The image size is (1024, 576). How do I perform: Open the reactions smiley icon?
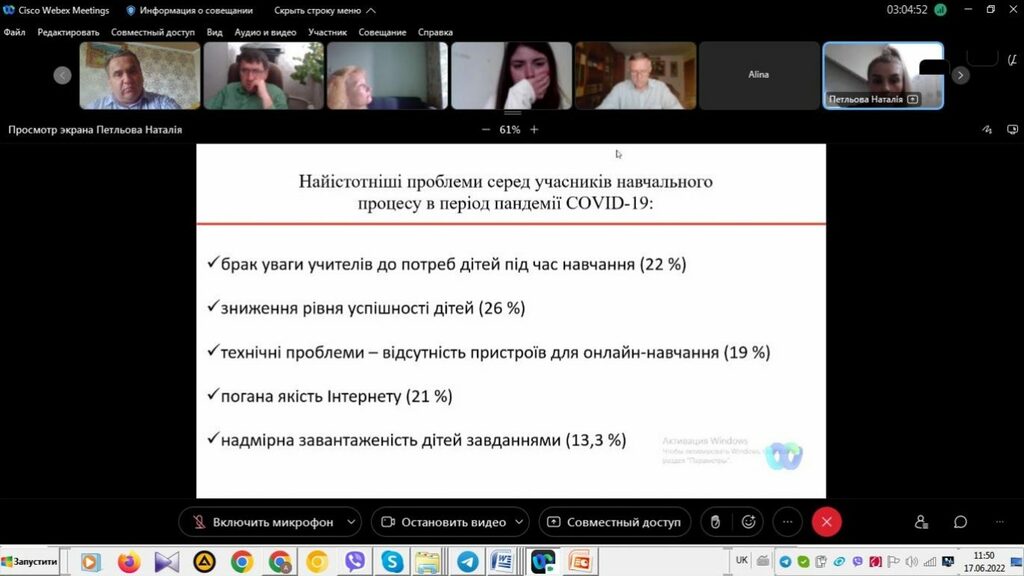pyautogui.click(x=748, y=522)
